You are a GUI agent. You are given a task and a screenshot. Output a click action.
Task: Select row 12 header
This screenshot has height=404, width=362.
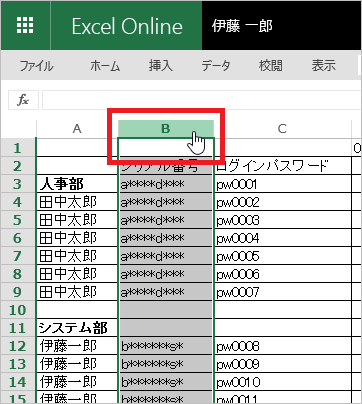(18, 346)
